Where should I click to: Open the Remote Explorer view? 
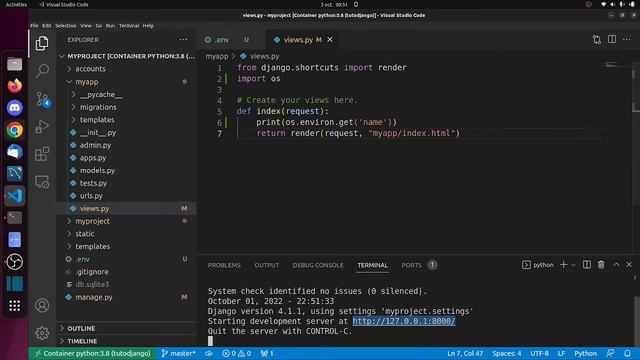click(42, 182)
